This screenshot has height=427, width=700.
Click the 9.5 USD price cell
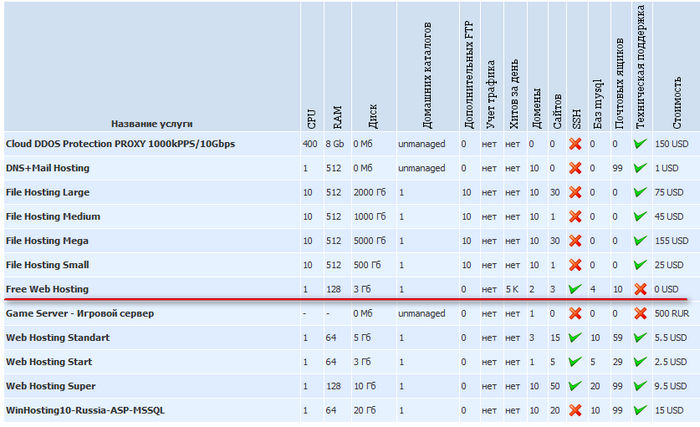click(671, 386)
